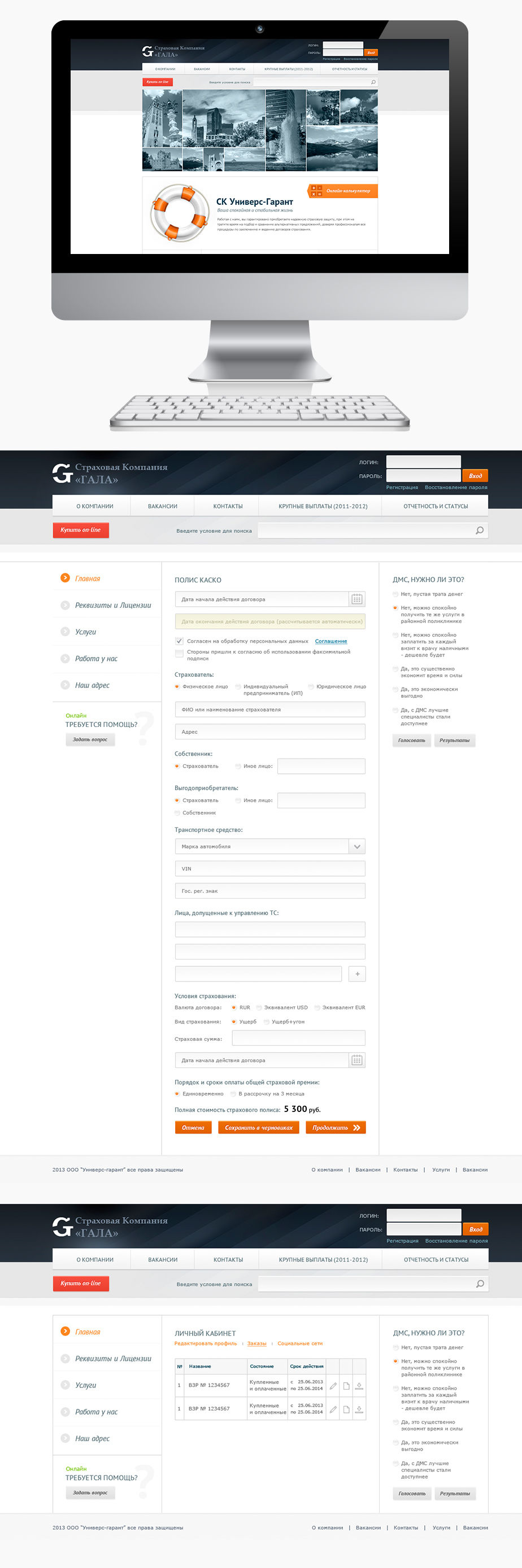Check facsimile signature agreement box
The height and width of the screenshot is (1568, 522).
coord(179,653)
